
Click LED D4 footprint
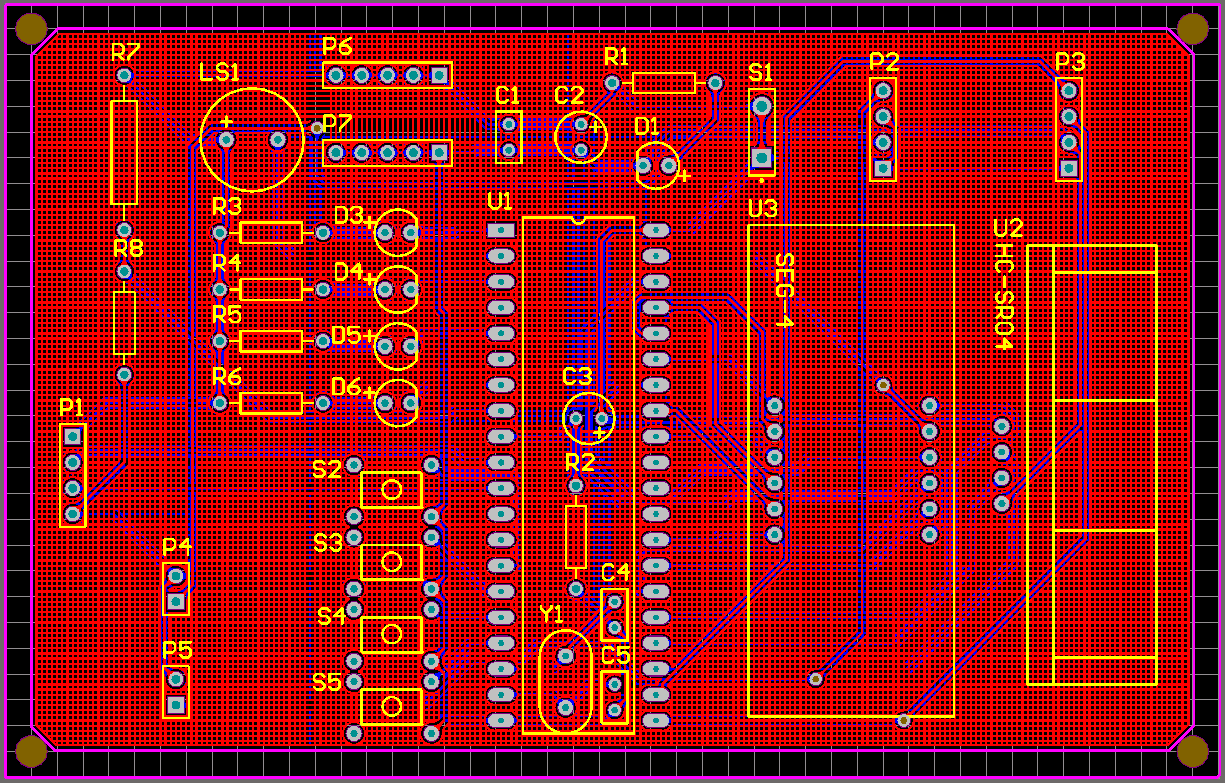(397, 289)
